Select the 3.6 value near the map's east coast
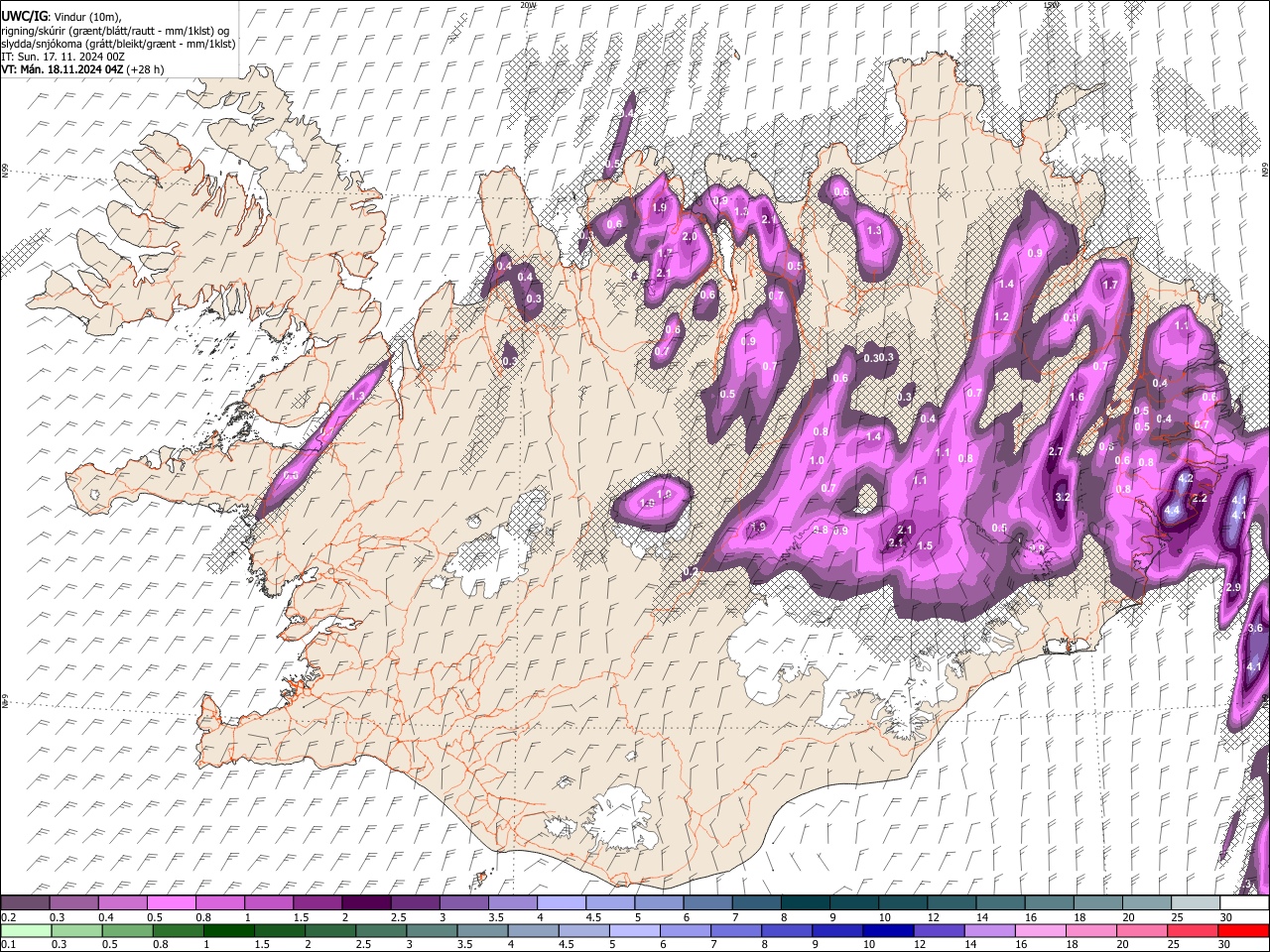Image resolution: width=1270 pixels, height=952 pixels. 1255,628
